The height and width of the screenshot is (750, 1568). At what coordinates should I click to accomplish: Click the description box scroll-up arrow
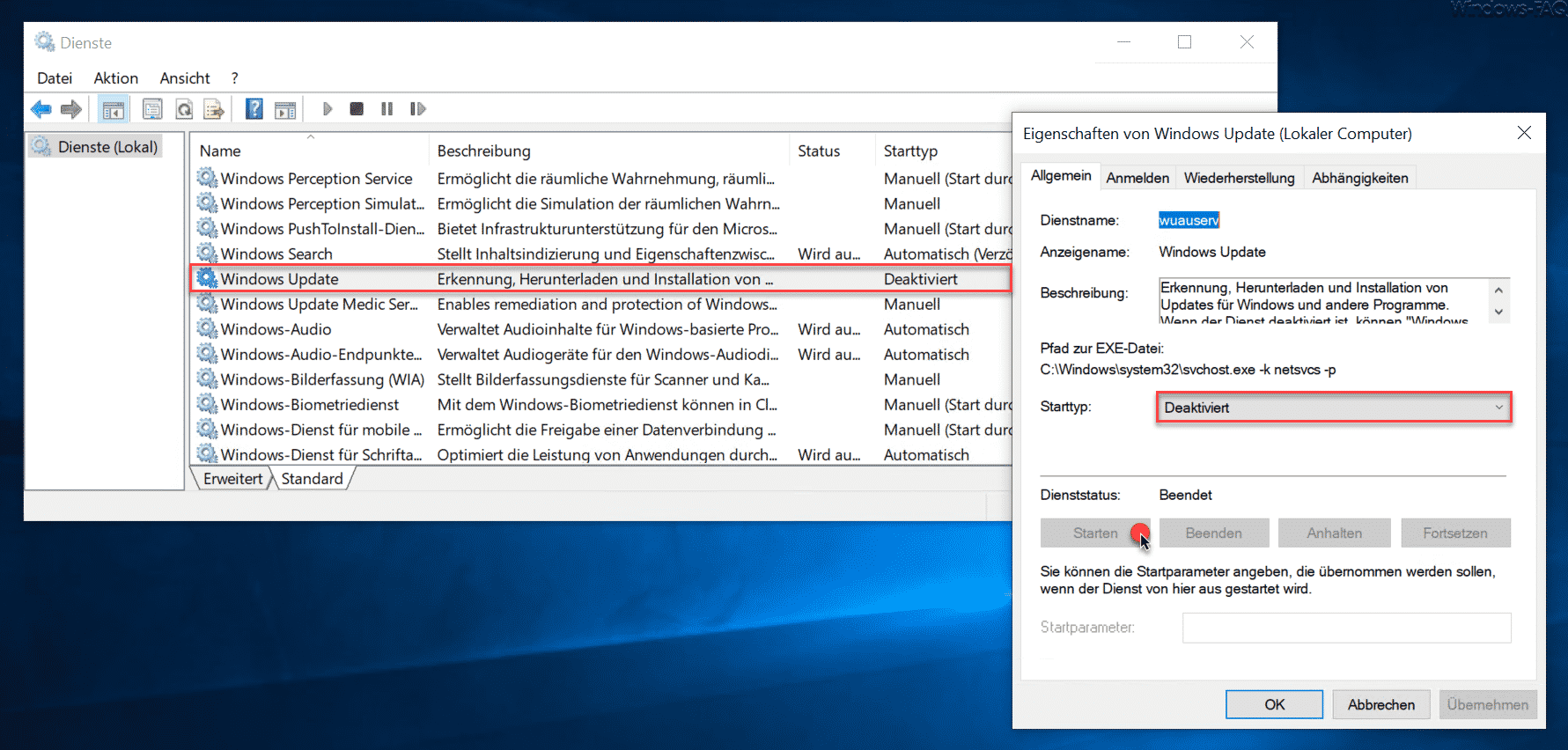tap(1498, 290)
